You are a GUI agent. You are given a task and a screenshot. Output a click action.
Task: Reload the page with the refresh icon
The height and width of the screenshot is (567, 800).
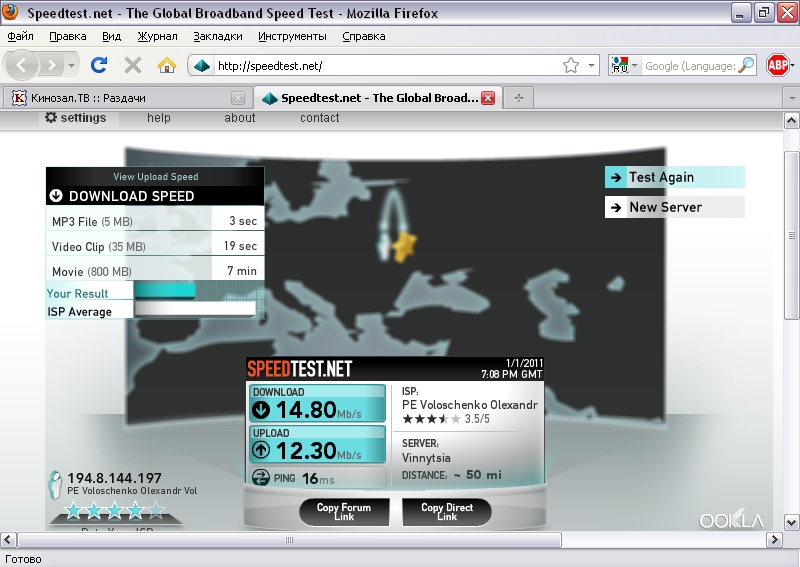pyautogui.click(x=99, y=65)
